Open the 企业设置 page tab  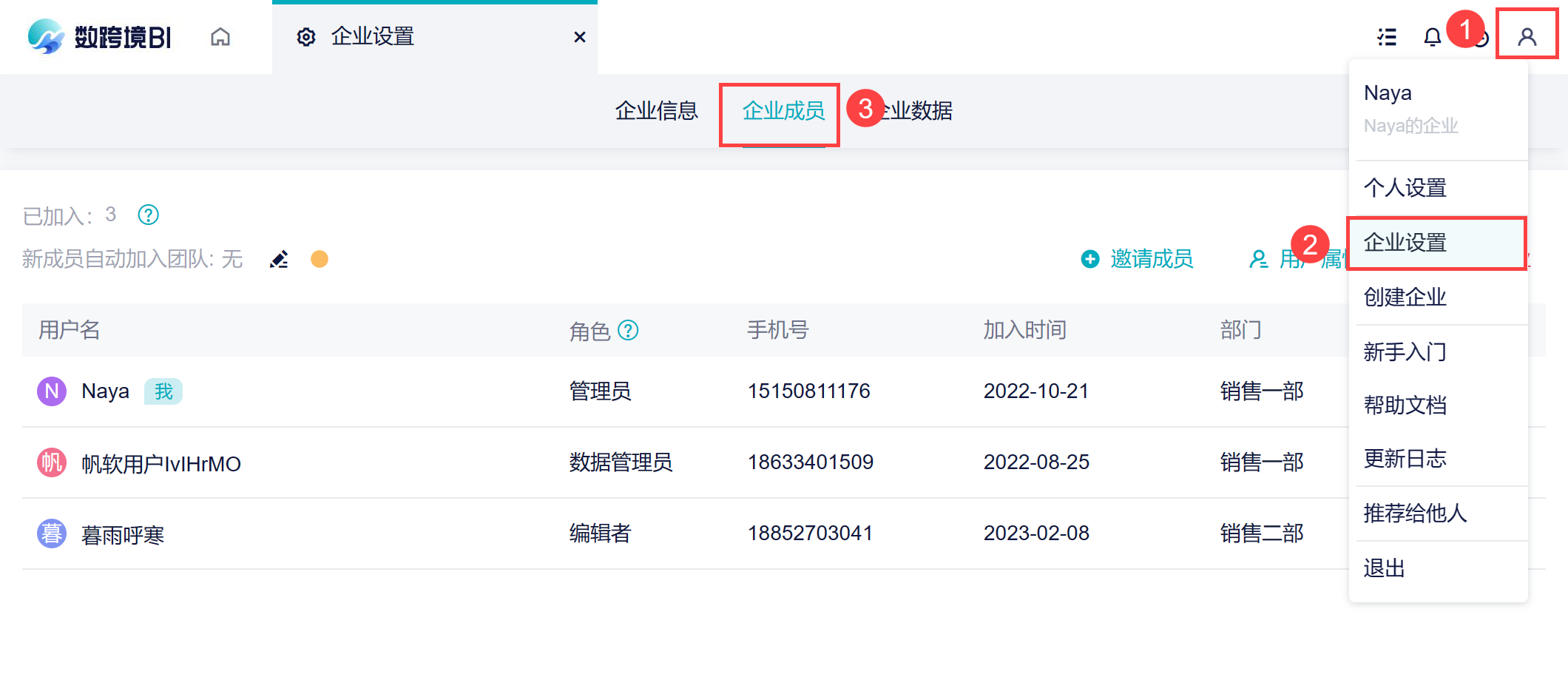coord(435,37)
